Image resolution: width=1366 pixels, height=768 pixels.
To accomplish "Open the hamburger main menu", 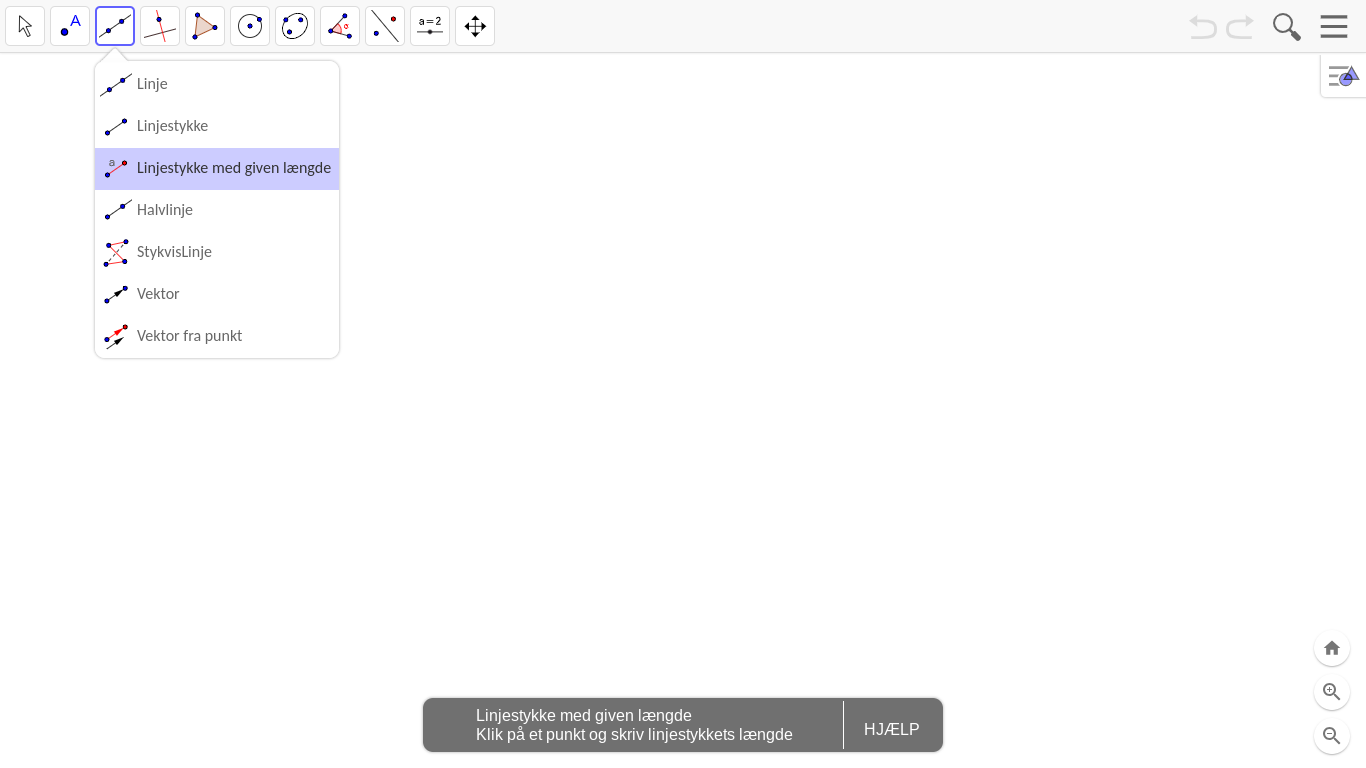I will 1334,27.
